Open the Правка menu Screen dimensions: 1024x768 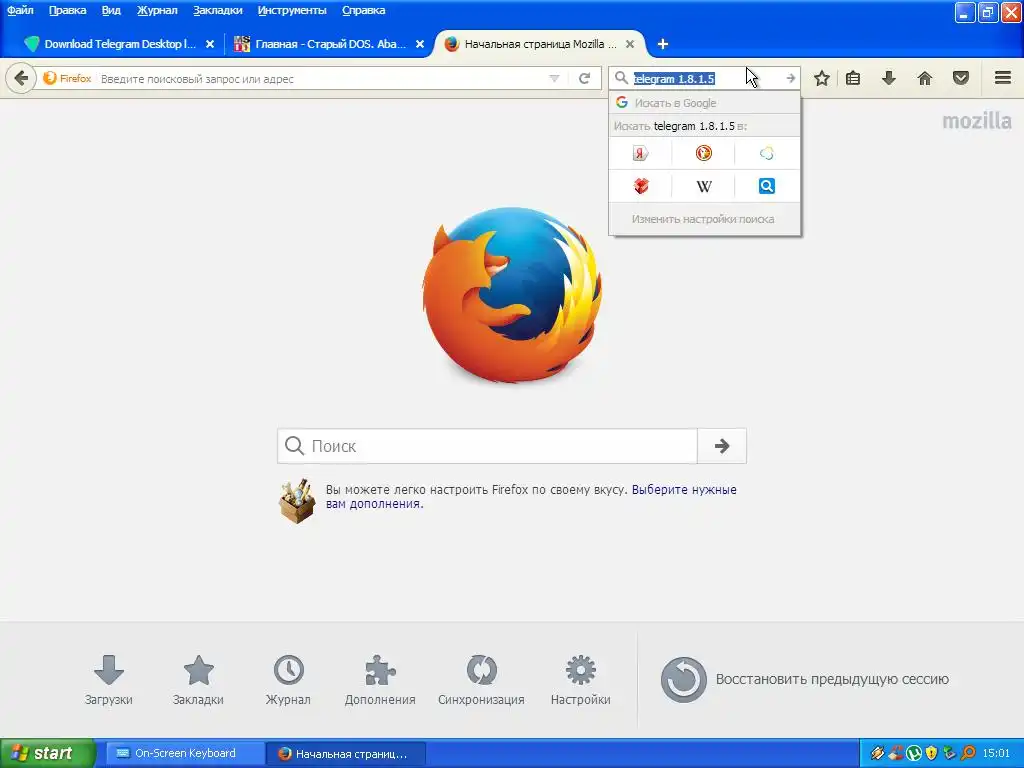coord(67,10)
